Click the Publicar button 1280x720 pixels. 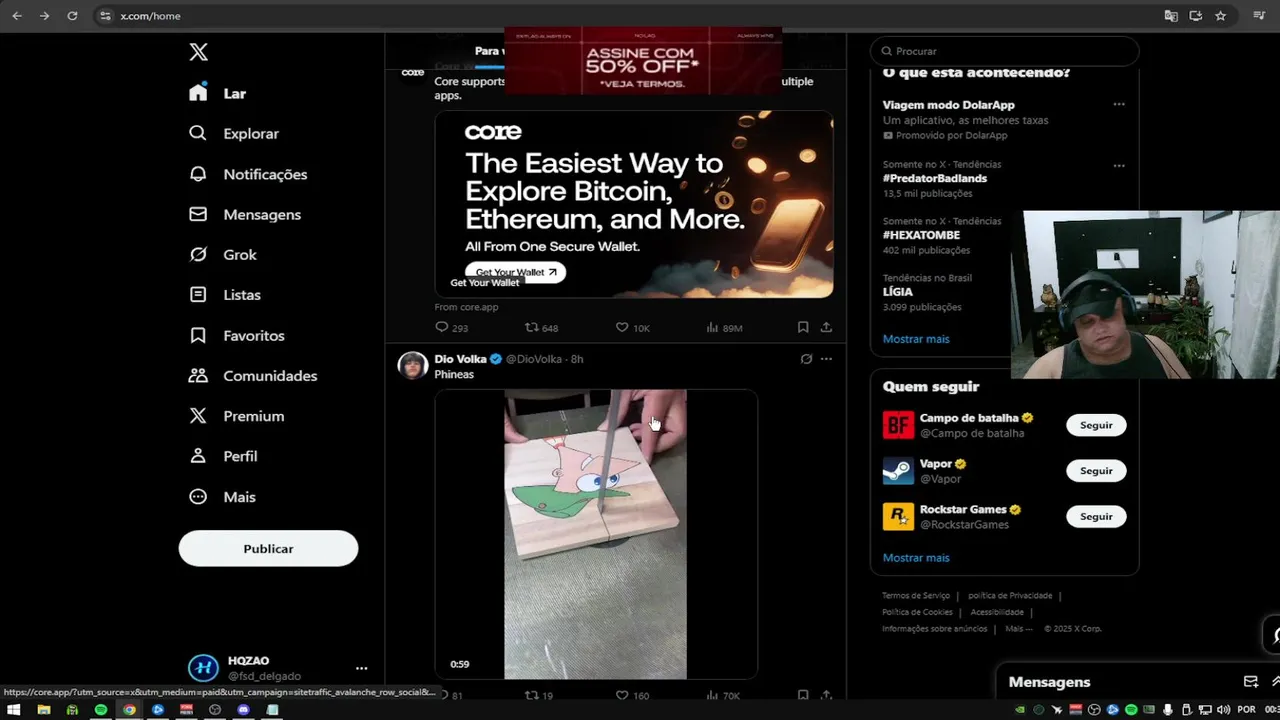tap(268, 548)
